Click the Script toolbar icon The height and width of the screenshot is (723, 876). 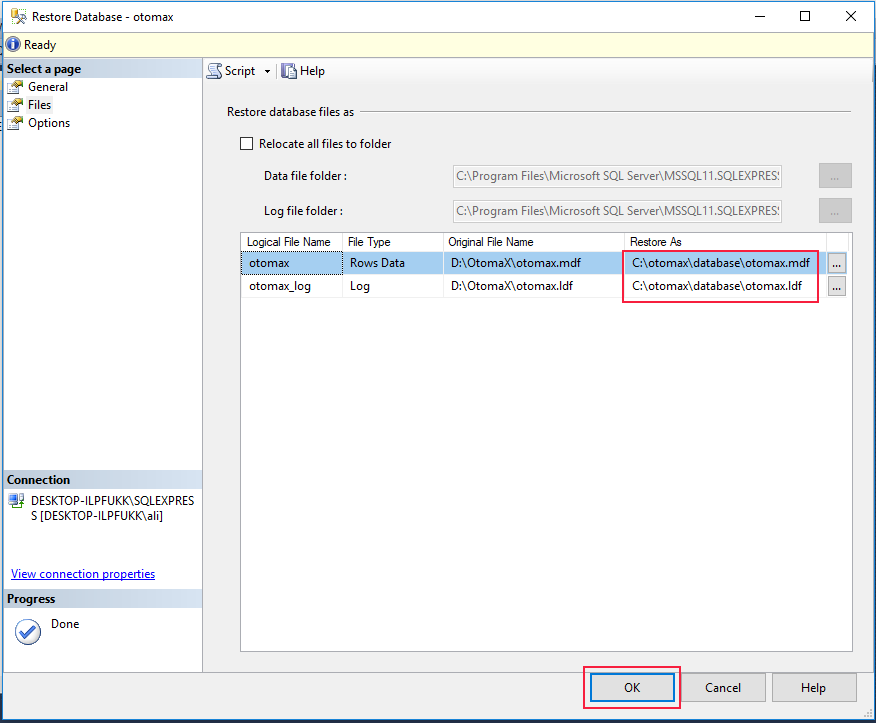coord(215,71)
